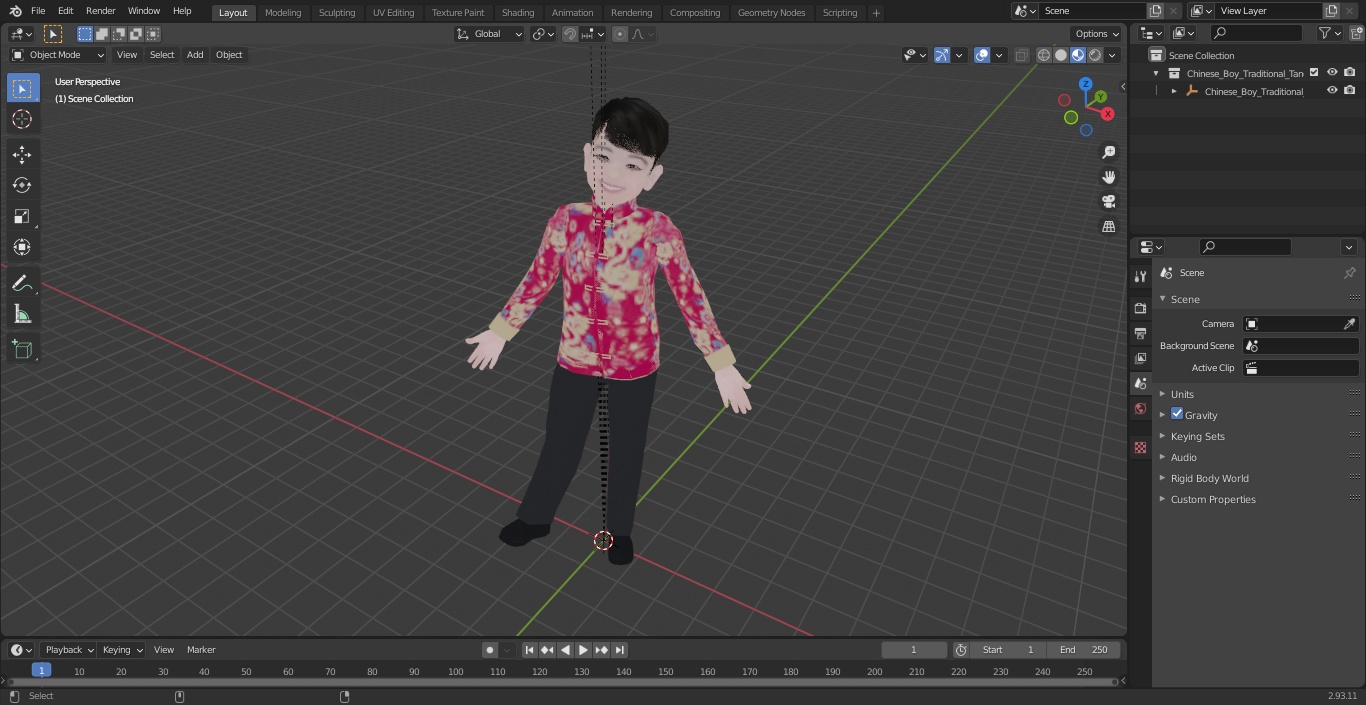The width and height of the screenshot is (1366, 705).
Task: Choose the Move tool
Action: pyautogui.click(x=22, y=154)
